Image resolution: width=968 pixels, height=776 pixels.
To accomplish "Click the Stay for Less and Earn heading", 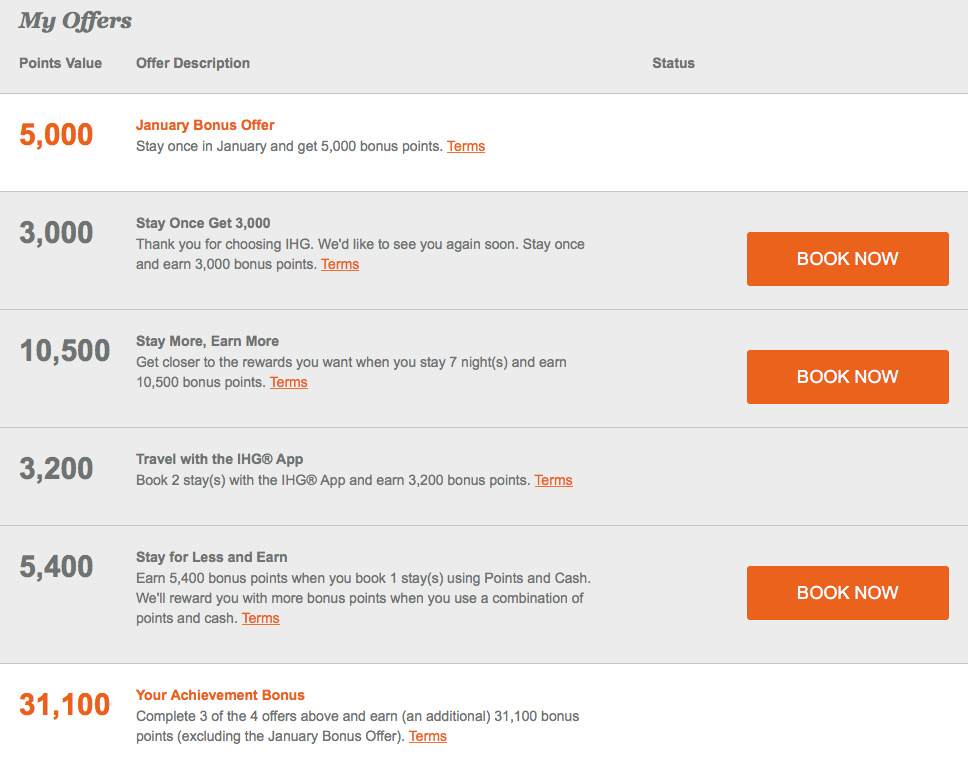I will [x=212, y=557].
